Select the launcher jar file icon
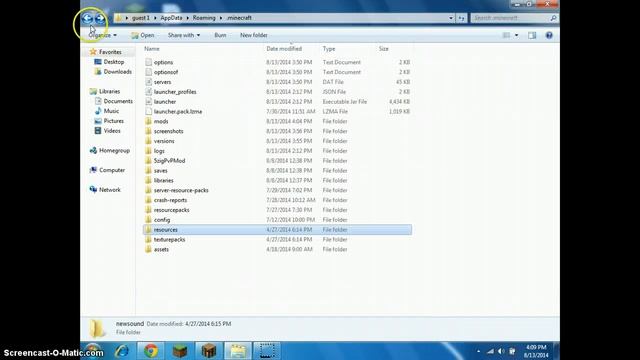This screenshot has width=640, height=360. coord(149,101)
